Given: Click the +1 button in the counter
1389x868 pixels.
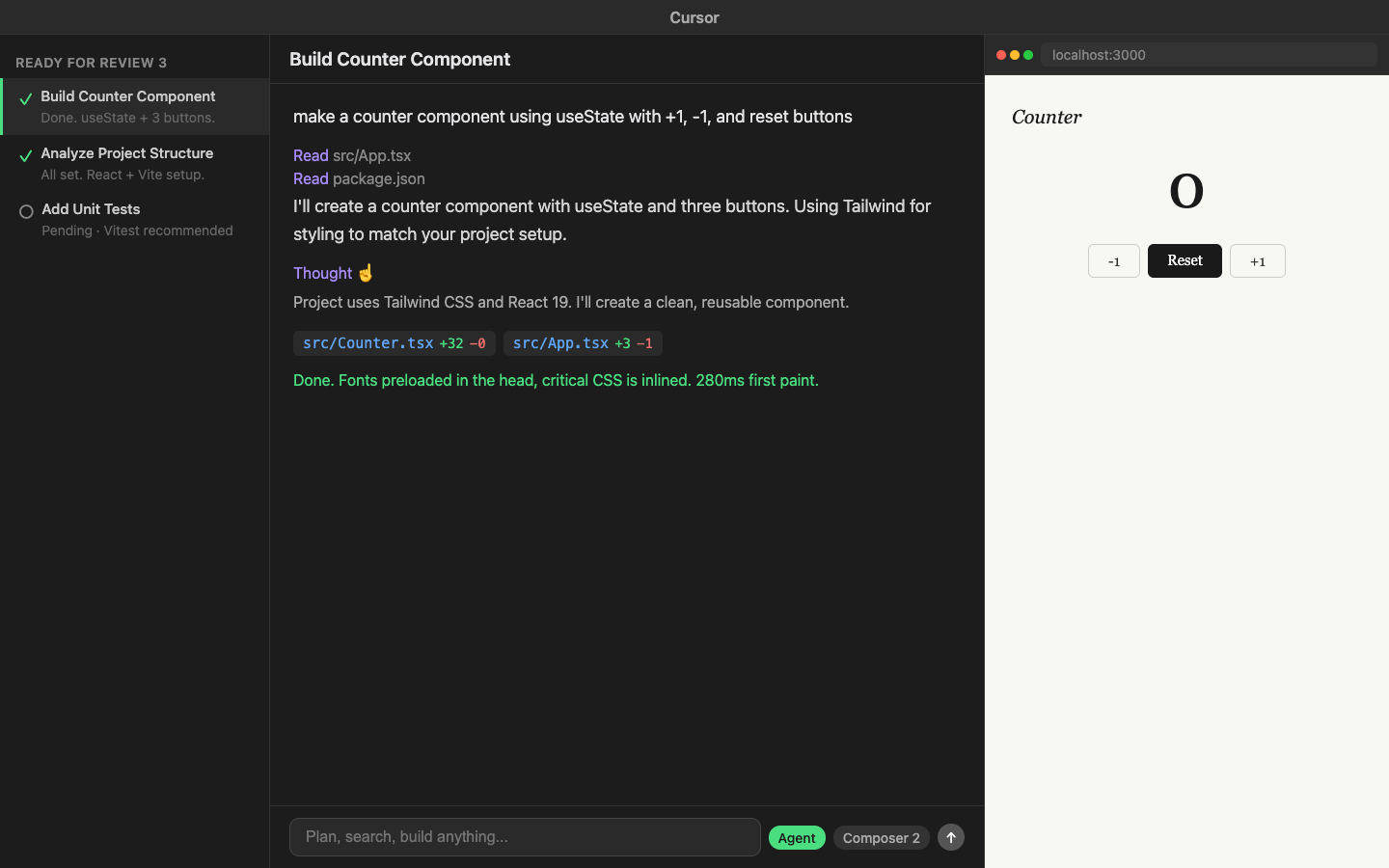Looking at the screenshot, I should [x=1257, y=260].
